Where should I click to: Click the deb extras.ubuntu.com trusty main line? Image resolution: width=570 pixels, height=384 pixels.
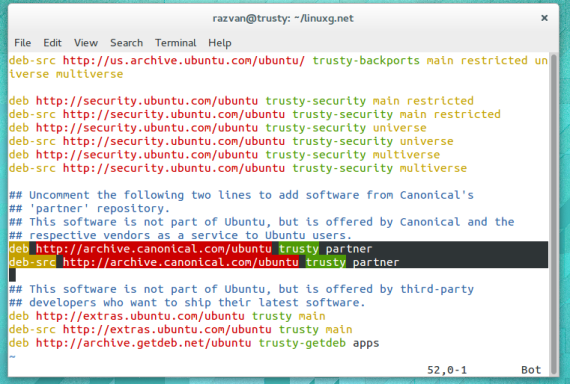pyautogui.click(x=167, y=316)
